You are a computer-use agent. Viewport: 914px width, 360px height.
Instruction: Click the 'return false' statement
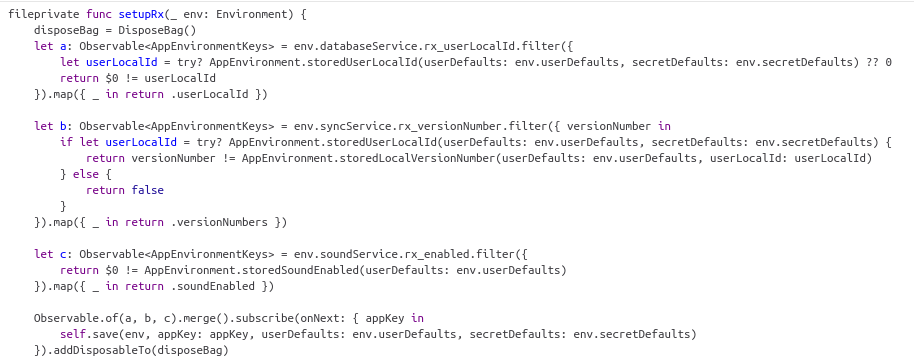[x=125, y=190]
